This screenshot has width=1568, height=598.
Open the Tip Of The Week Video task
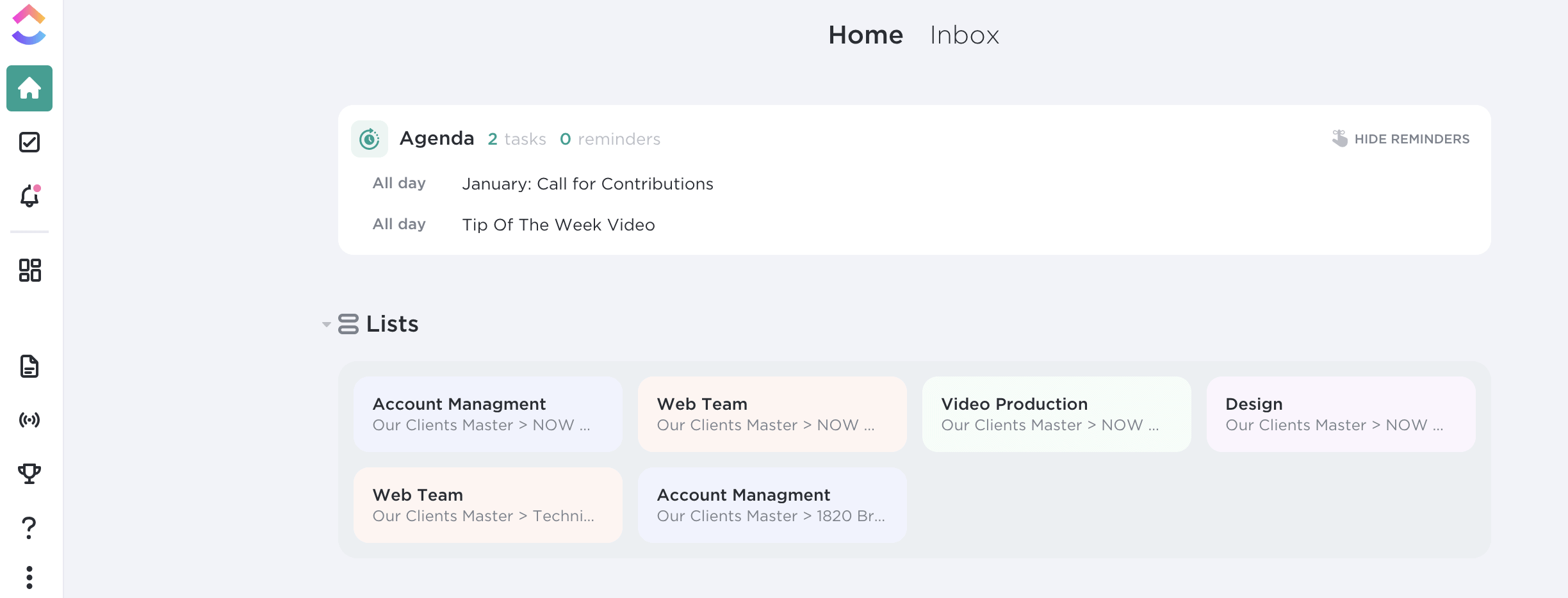pos(559,225)
